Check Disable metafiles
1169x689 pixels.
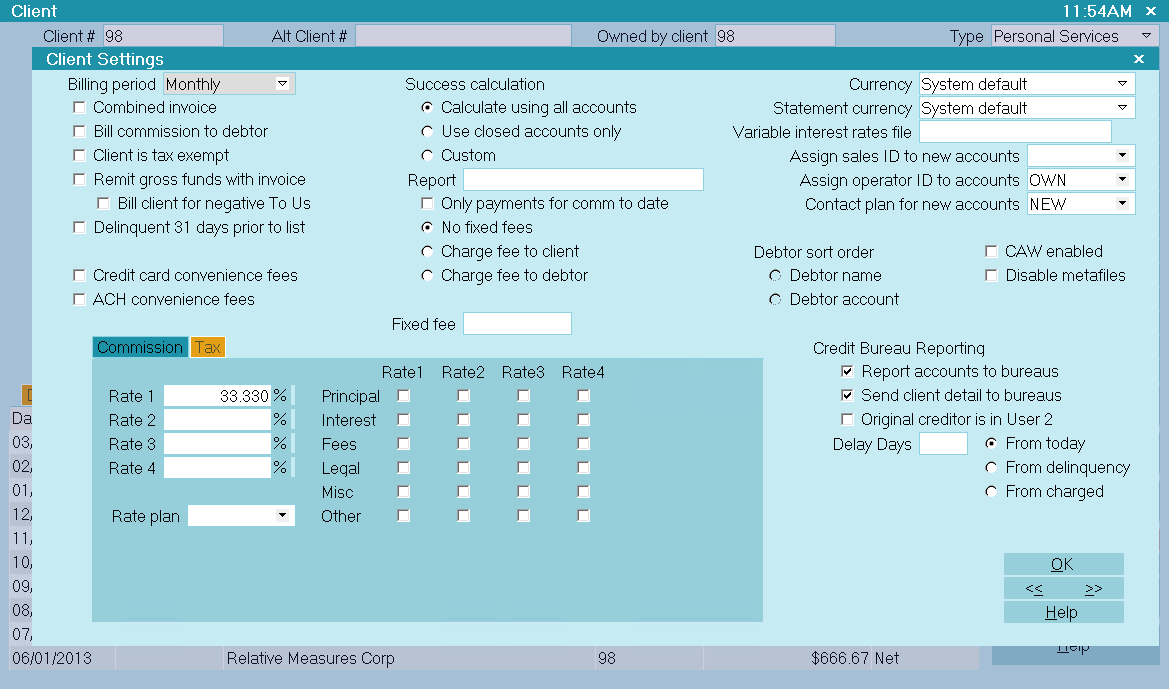992,275
